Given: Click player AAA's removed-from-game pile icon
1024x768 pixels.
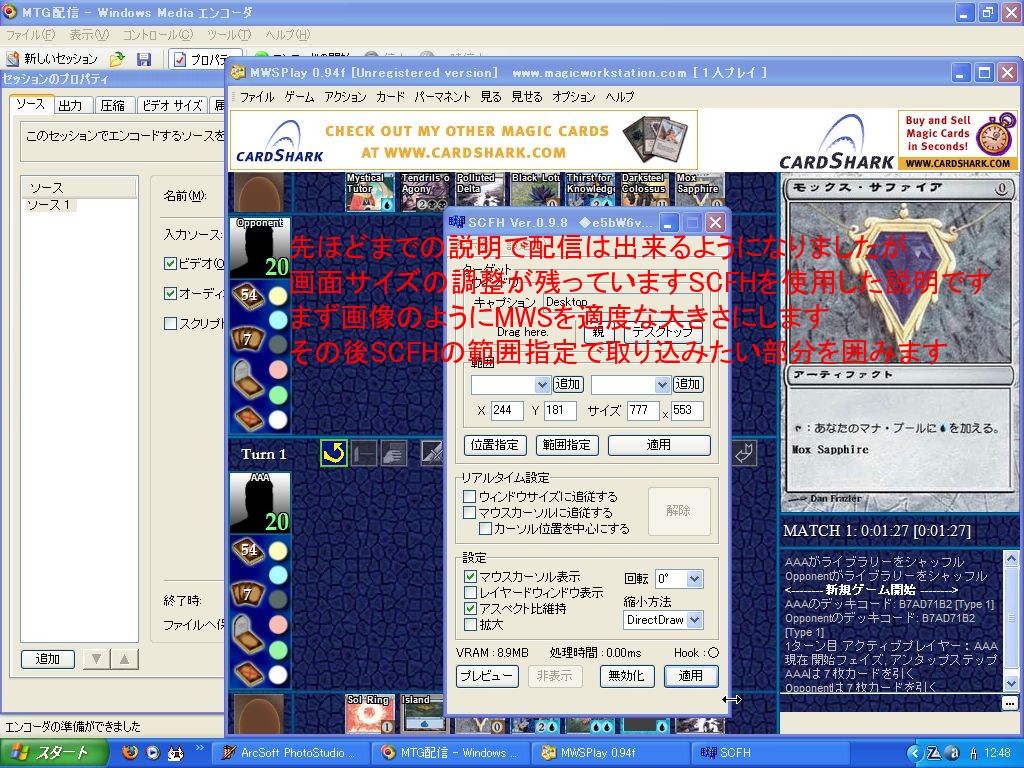Looking at the screenshot, I should (248, 673).
